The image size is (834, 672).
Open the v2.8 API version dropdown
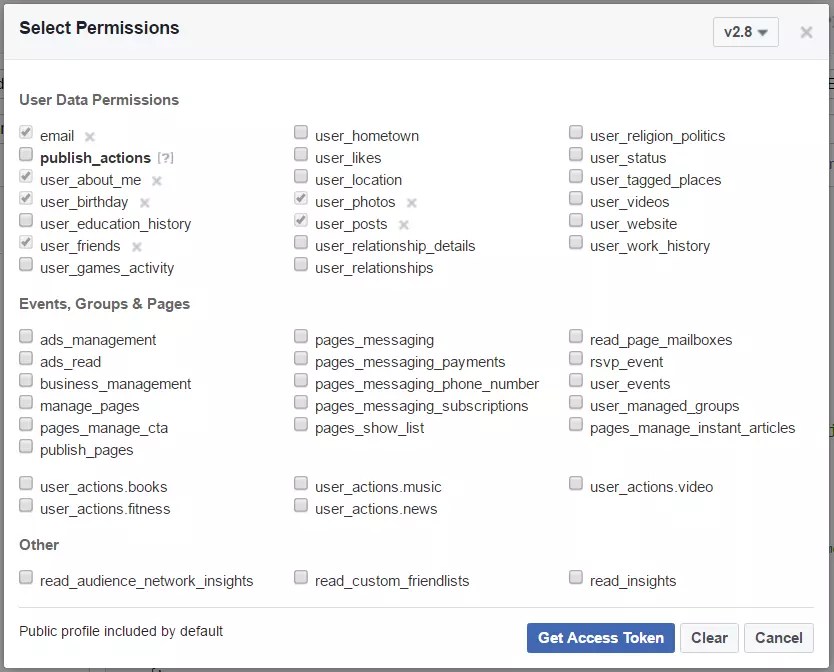(x=745, y=32)
